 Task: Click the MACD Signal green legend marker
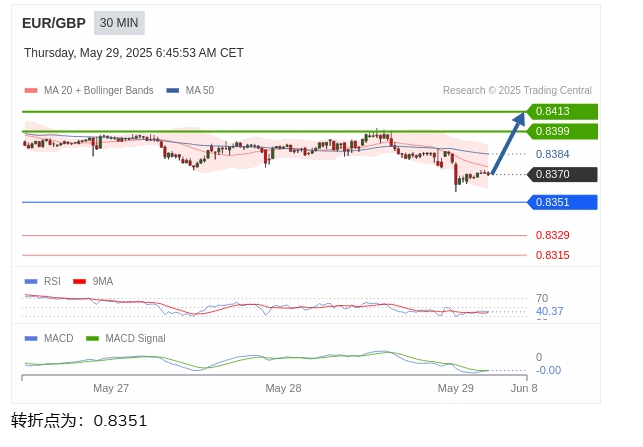(x=92, y=338)
